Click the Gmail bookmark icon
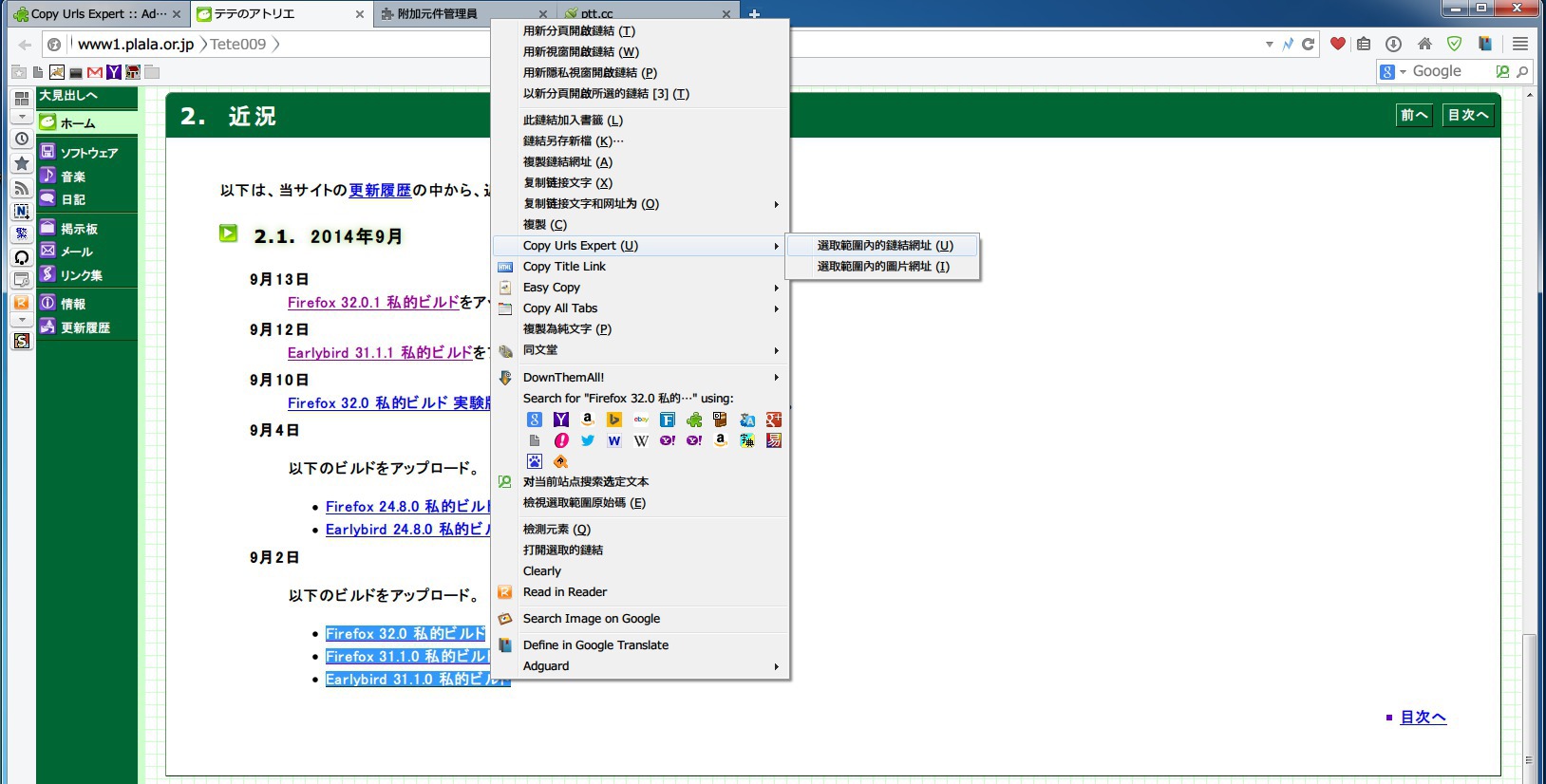 [95, 72]
